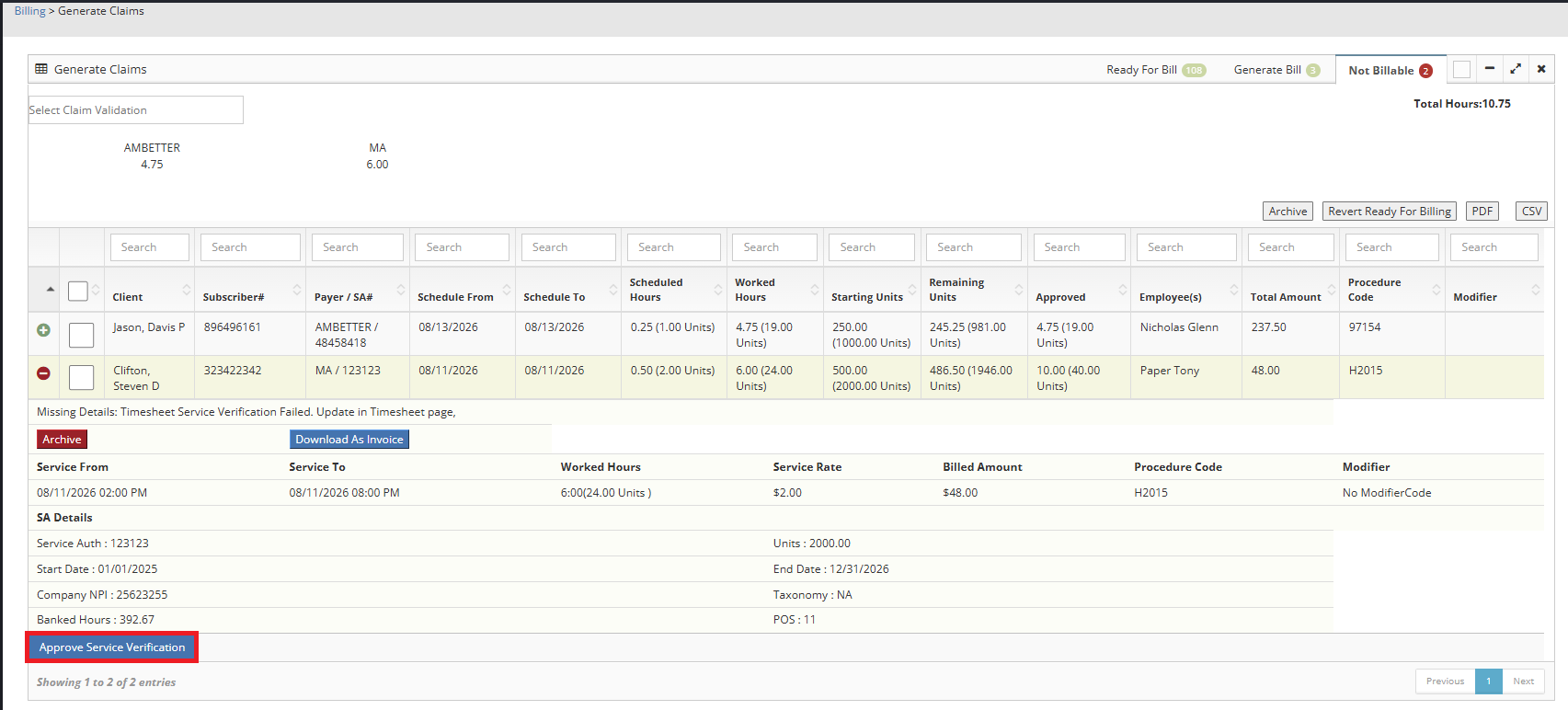Collapse Clifton, Steven D row with red minus
1568x710 pixels.
(x=43, y=373)
